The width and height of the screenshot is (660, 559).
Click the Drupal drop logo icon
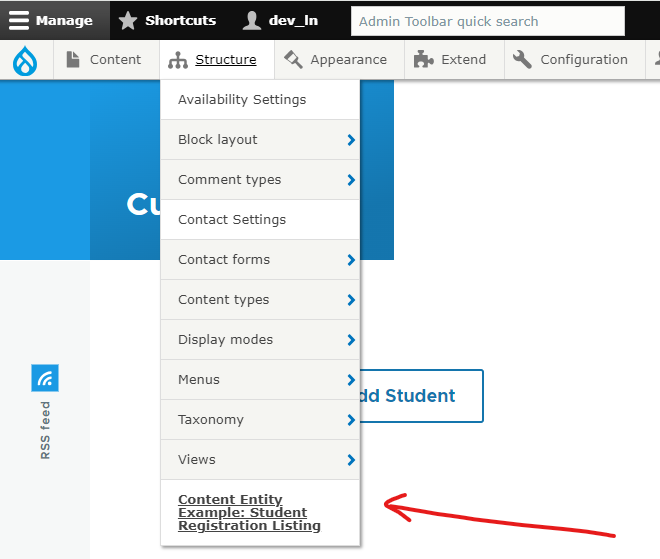(25, 61)
